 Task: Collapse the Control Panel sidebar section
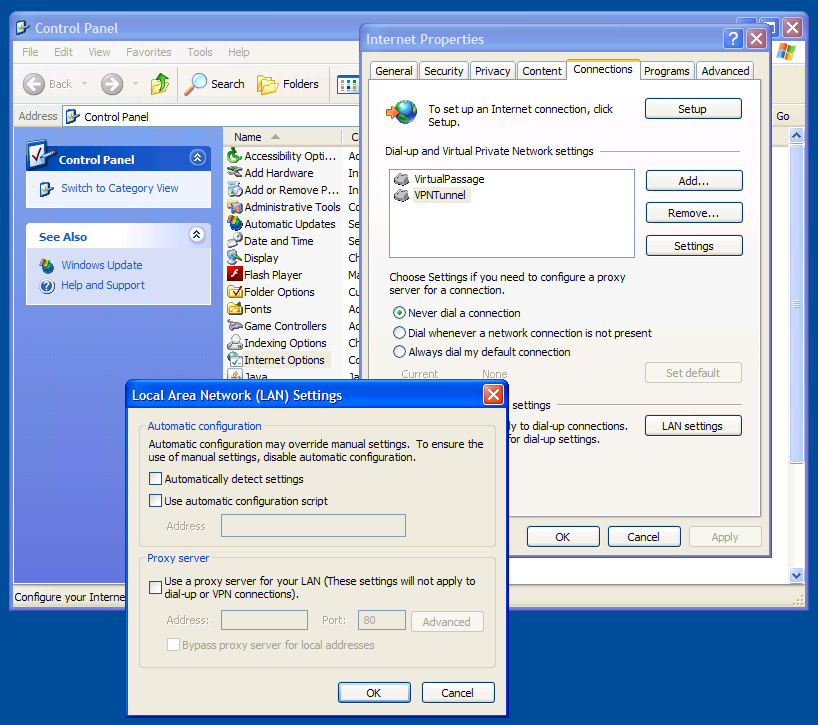coord(197,158)
